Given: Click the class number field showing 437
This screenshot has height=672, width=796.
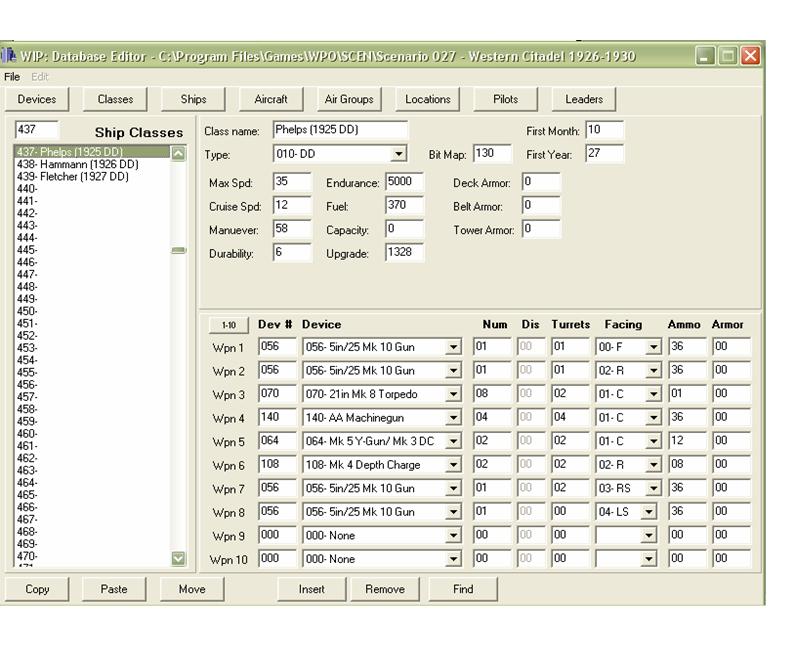Looking at the screenshot, I should pyautogui.click(x=37, y=129).
